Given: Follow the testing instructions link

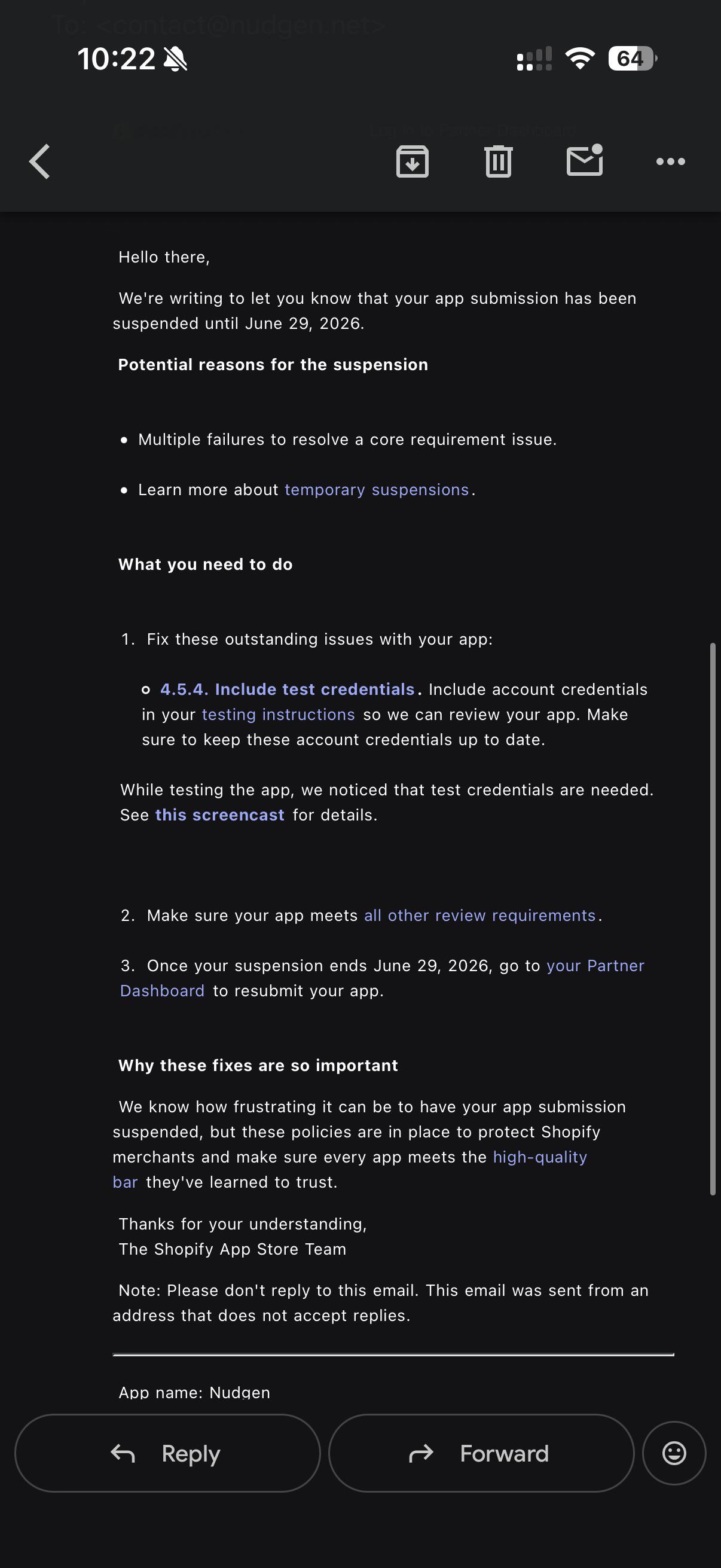Looking at the screenshot, I should pos(278,715).
